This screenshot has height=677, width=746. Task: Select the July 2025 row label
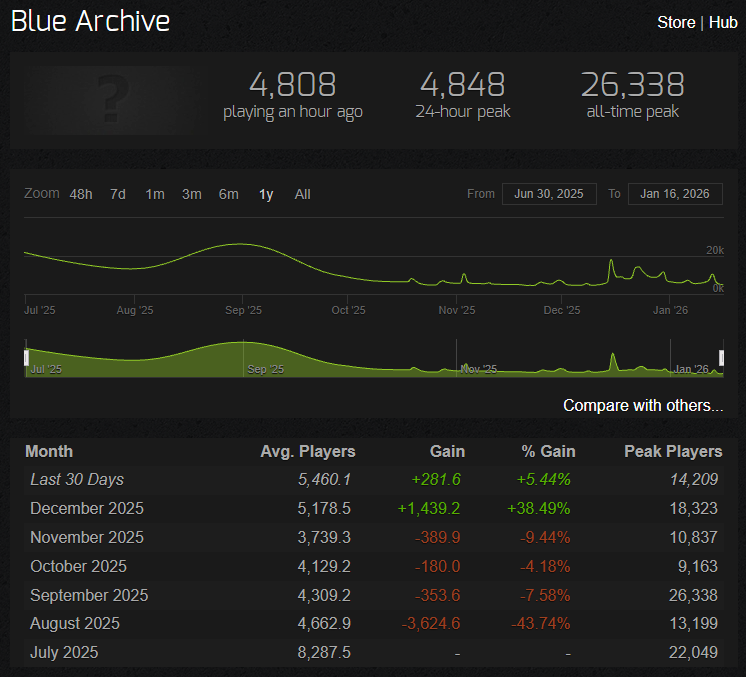64,652
